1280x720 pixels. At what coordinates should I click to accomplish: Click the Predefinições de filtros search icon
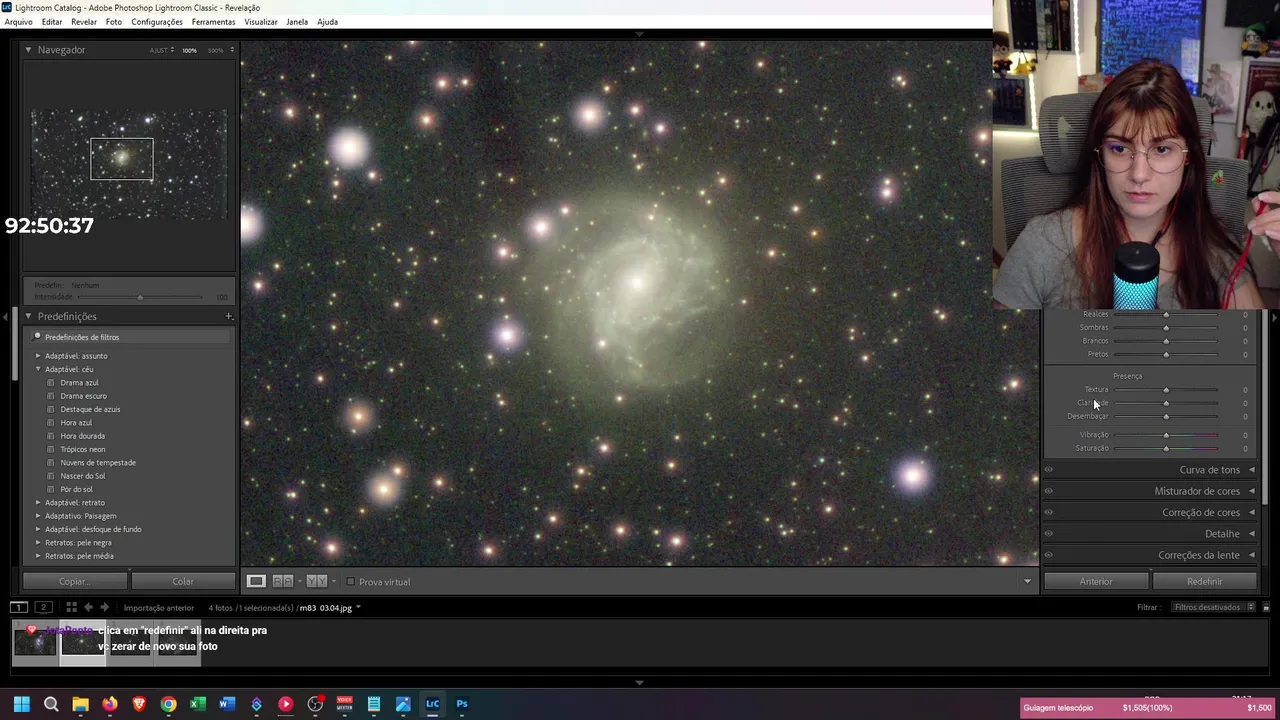37,337
